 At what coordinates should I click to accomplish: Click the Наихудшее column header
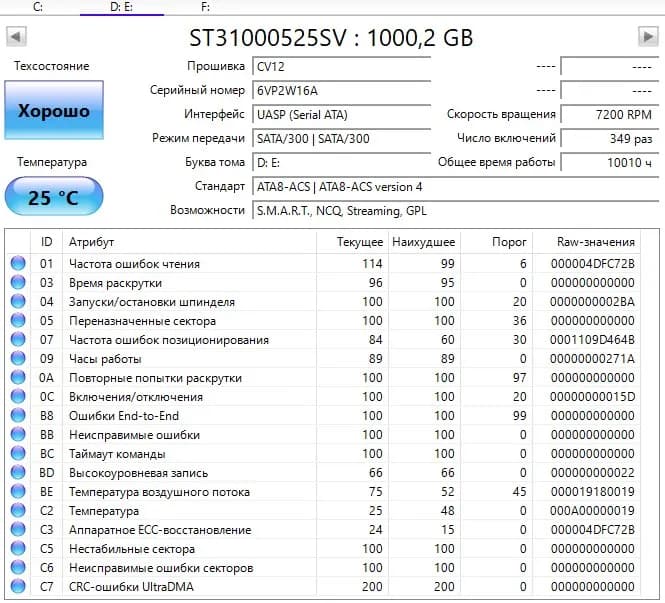[424, 242]
